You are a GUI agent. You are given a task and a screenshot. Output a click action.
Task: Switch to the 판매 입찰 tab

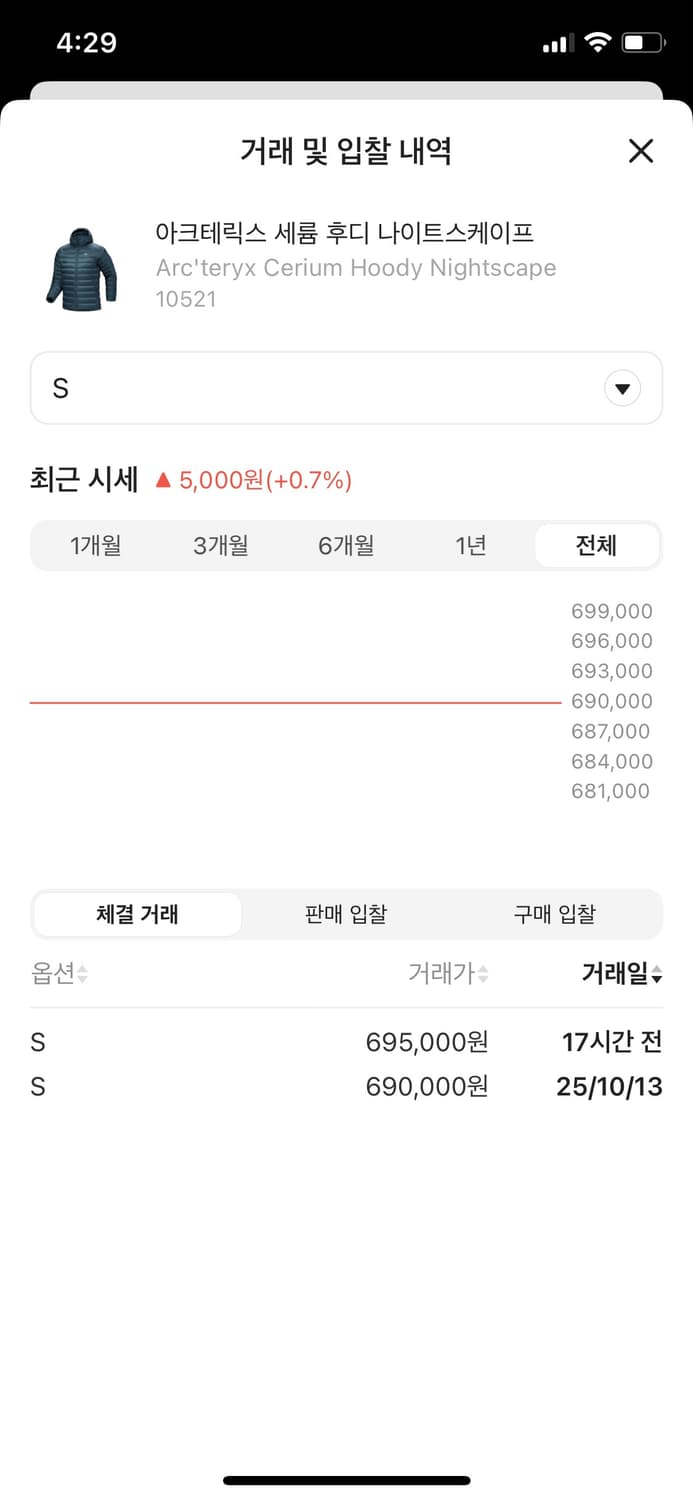(x=345, y=913)
